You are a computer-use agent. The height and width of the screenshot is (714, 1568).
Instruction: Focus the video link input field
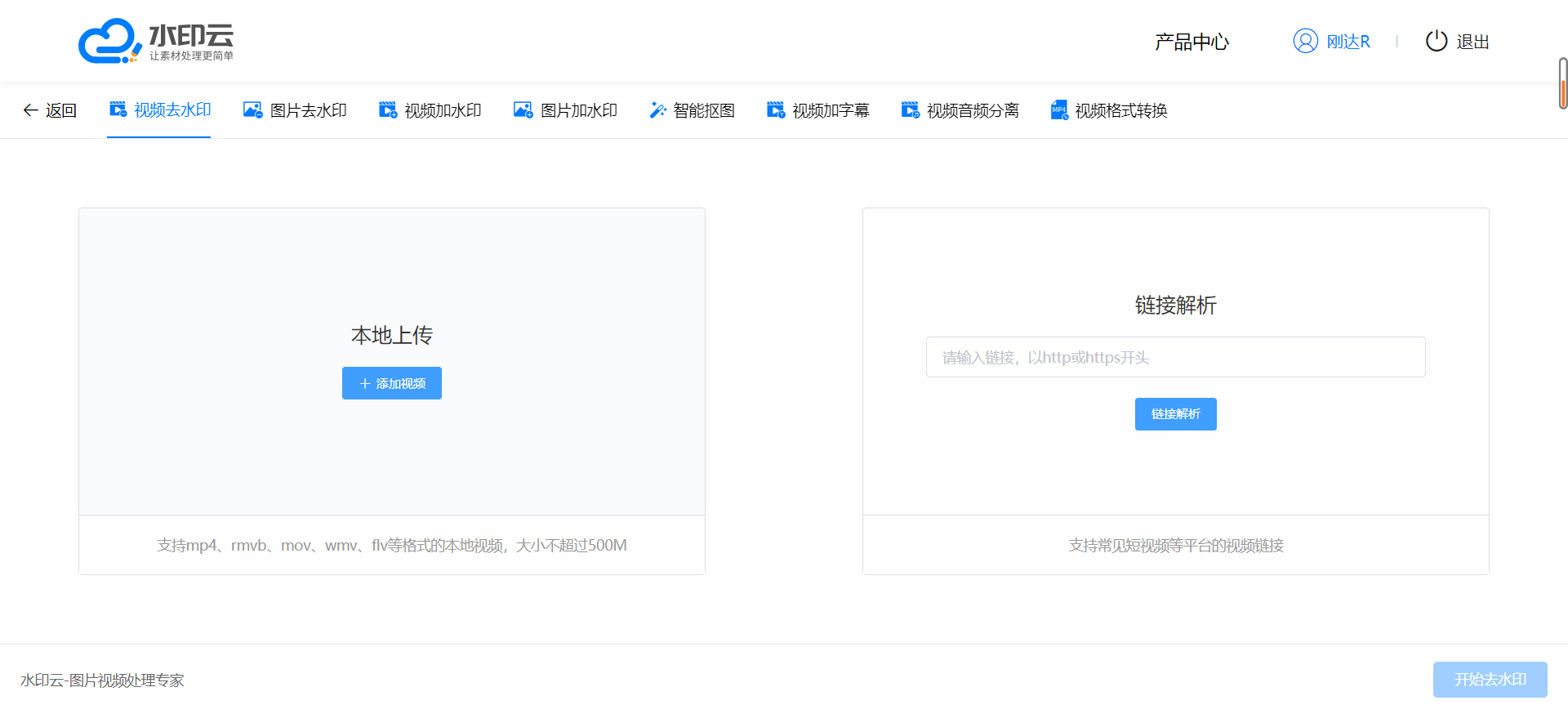pos(1176,357)
